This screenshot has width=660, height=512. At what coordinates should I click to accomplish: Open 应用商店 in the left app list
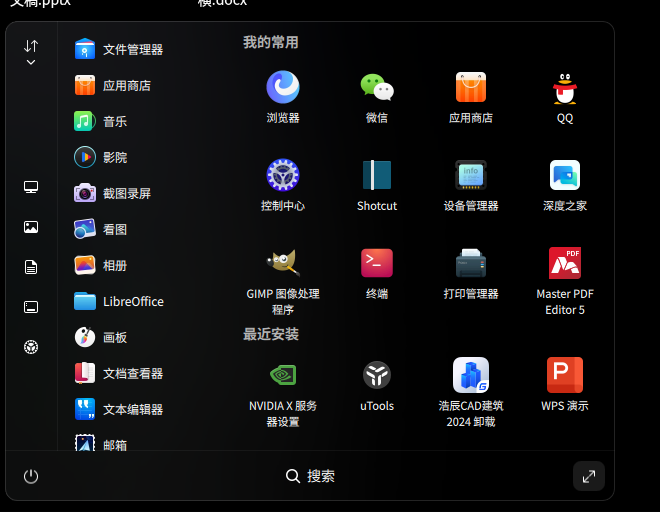[113, 85]
